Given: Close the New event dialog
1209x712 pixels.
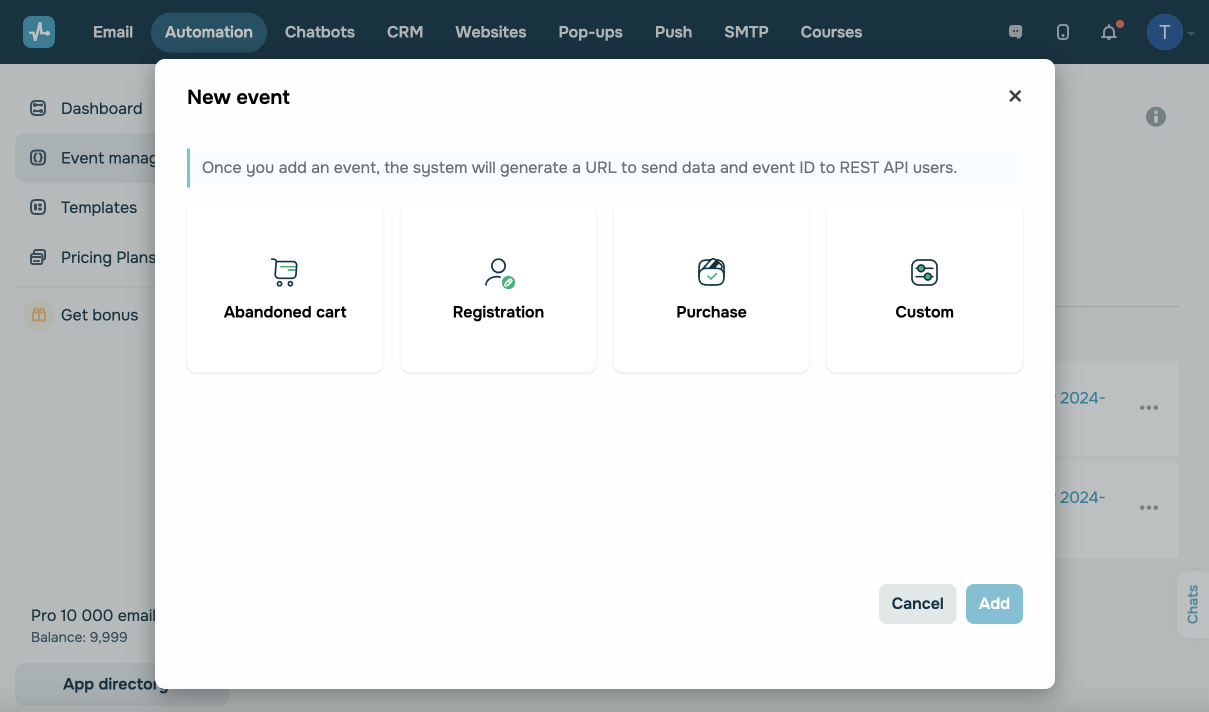Looking at the screenshot, I should [x=1015, y=96].
